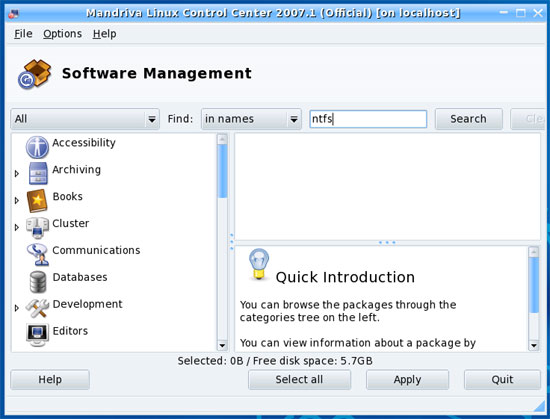The image size is (550, 419).
Task: Click the category list scroll up arrow
Action: tap(222, 139)
